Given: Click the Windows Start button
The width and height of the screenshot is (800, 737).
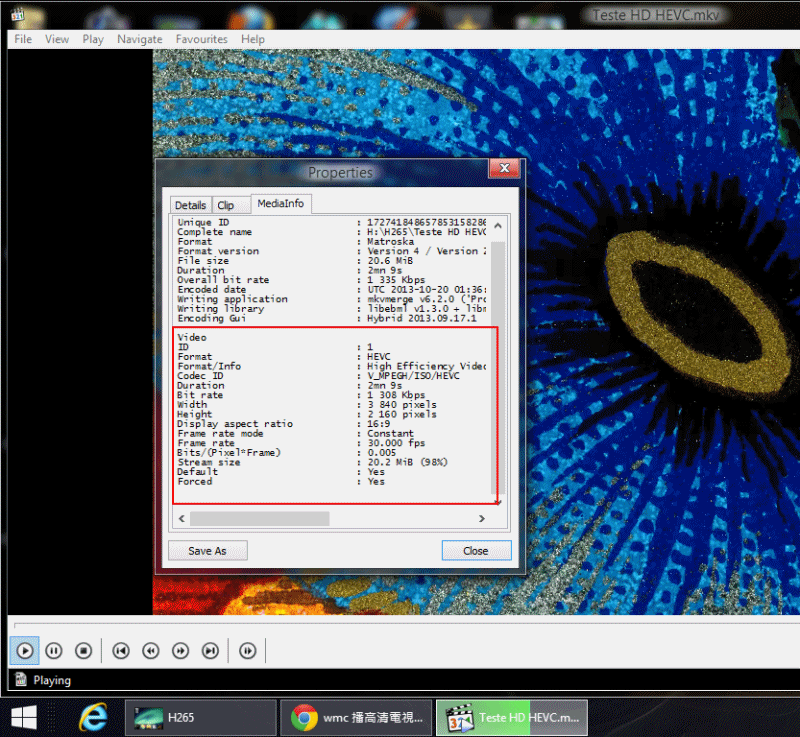Looking at the screenshot, I should click(24, 717).
